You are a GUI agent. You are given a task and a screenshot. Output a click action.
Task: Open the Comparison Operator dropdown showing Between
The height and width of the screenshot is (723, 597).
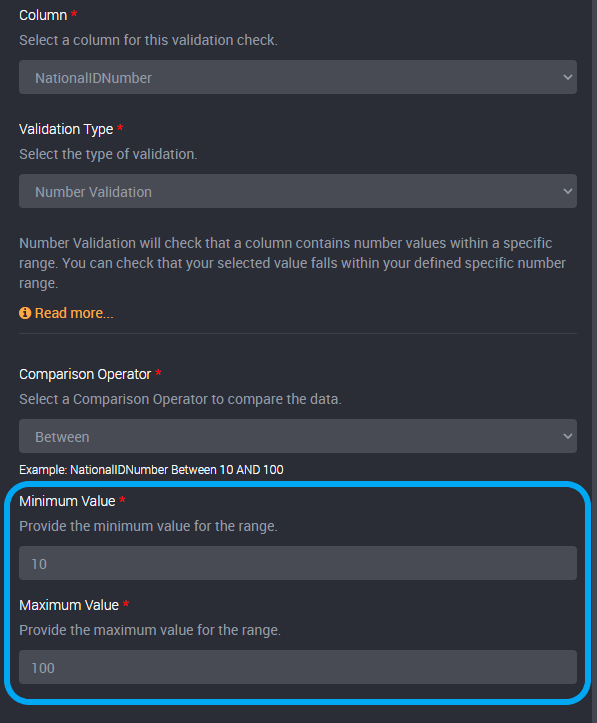click(298, 436)
